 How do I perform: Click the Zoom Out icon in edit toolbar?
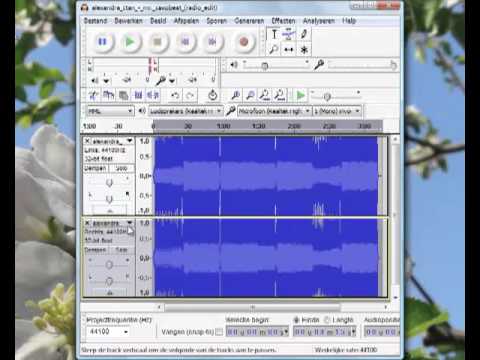click(x=250, y=96)
